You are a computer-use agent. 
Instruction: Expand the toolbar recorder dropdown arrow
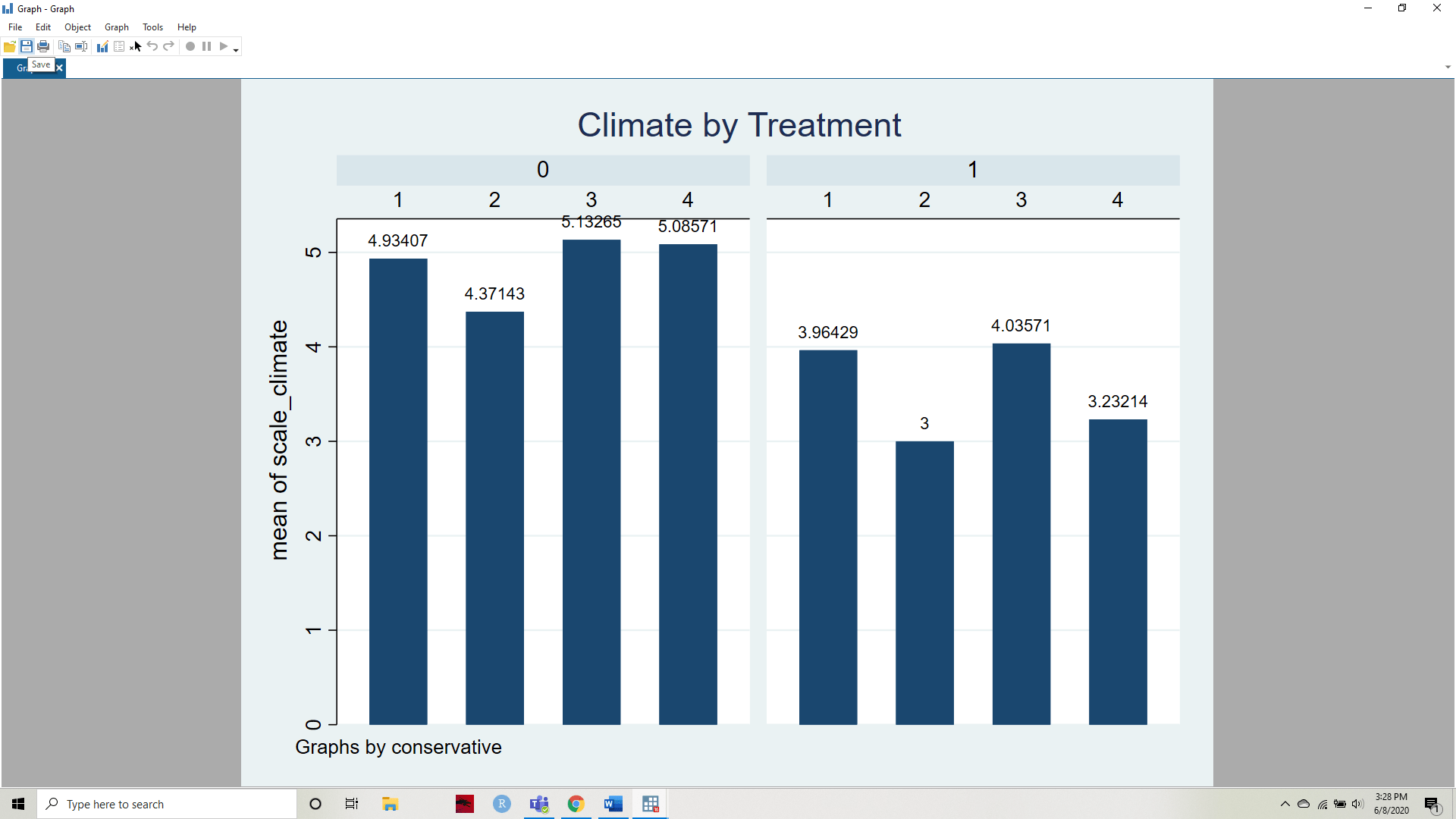(x=237, y=50)
